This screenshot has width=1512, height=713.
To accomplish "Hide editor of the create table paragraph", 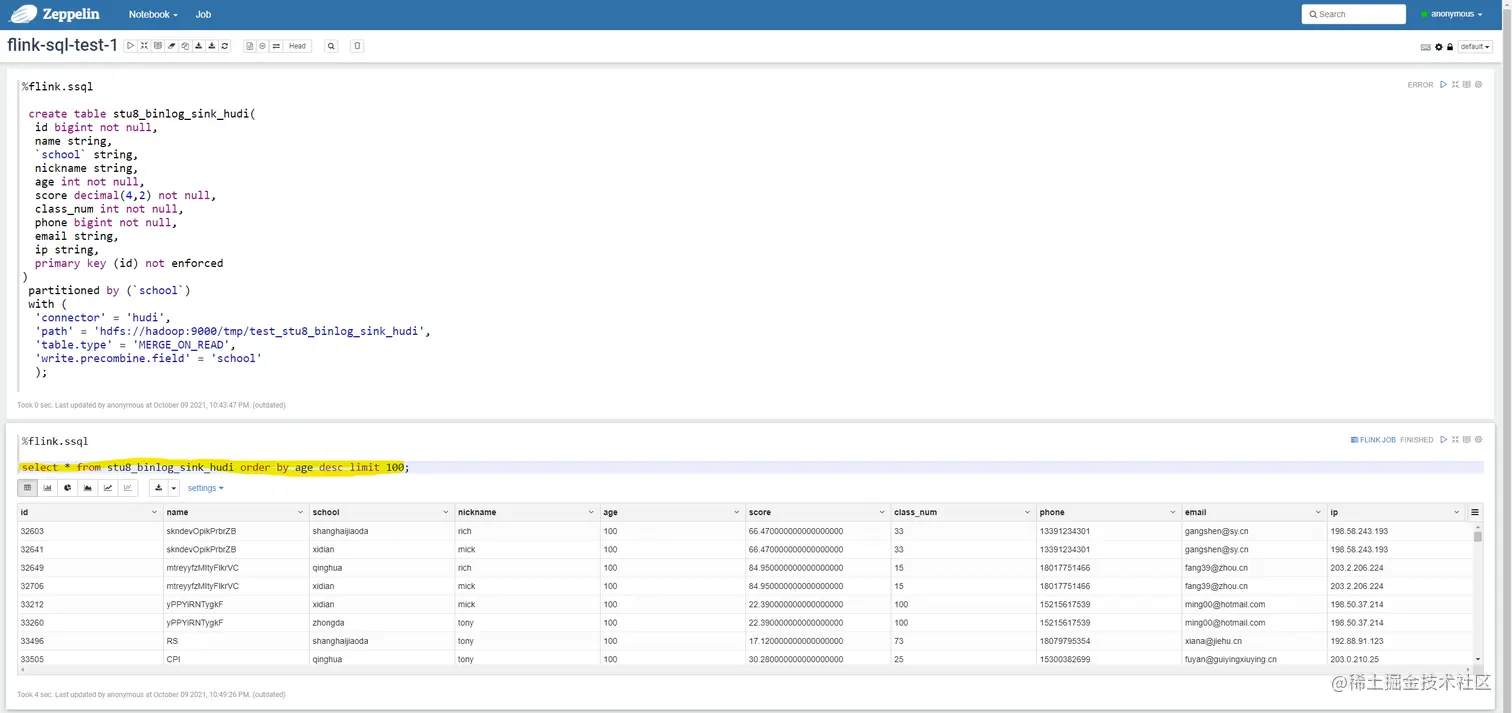I will 1455,84.
